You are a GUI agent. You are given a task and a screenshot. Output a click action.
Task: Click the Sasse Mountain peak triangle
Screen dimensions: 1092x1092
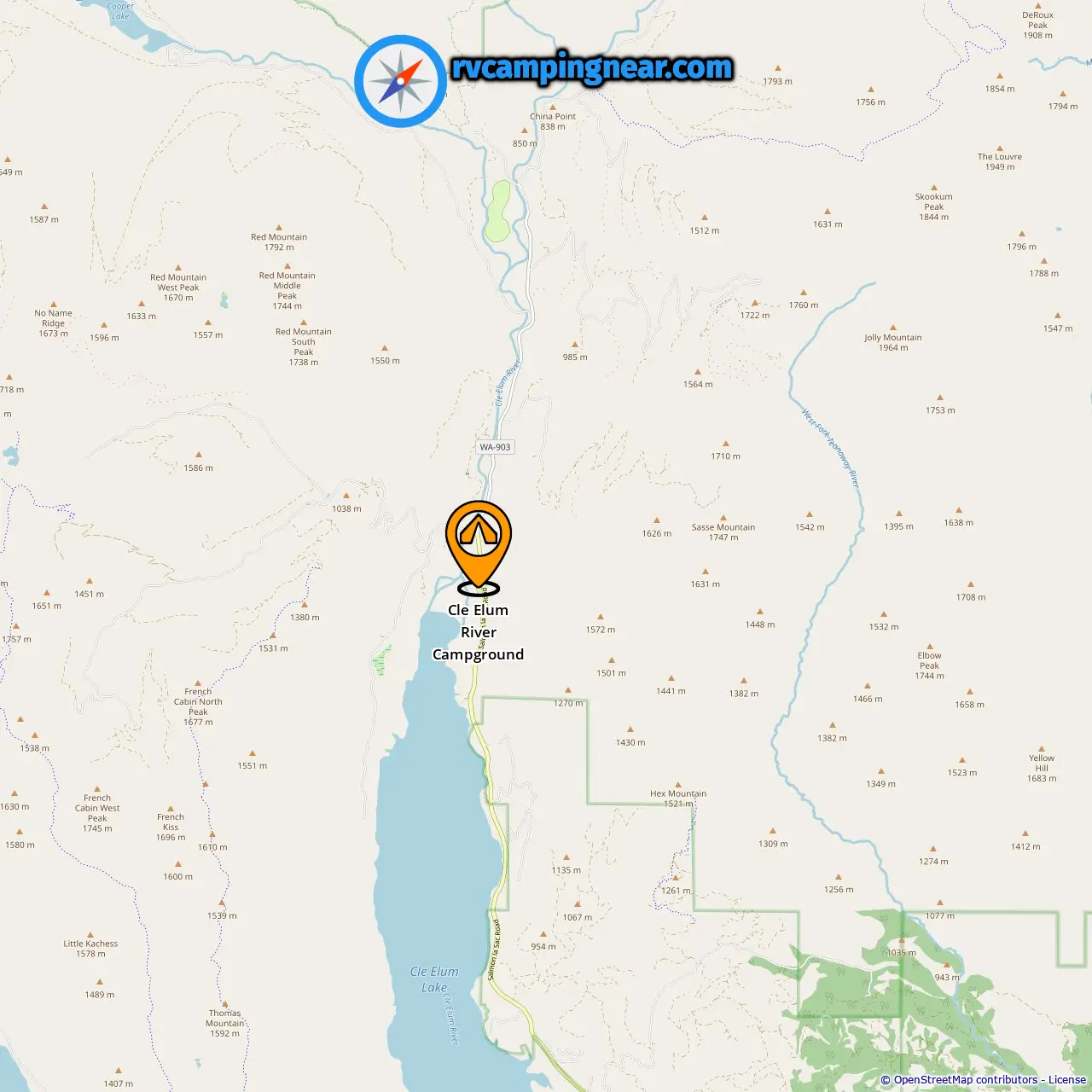[x=723, y=518]
